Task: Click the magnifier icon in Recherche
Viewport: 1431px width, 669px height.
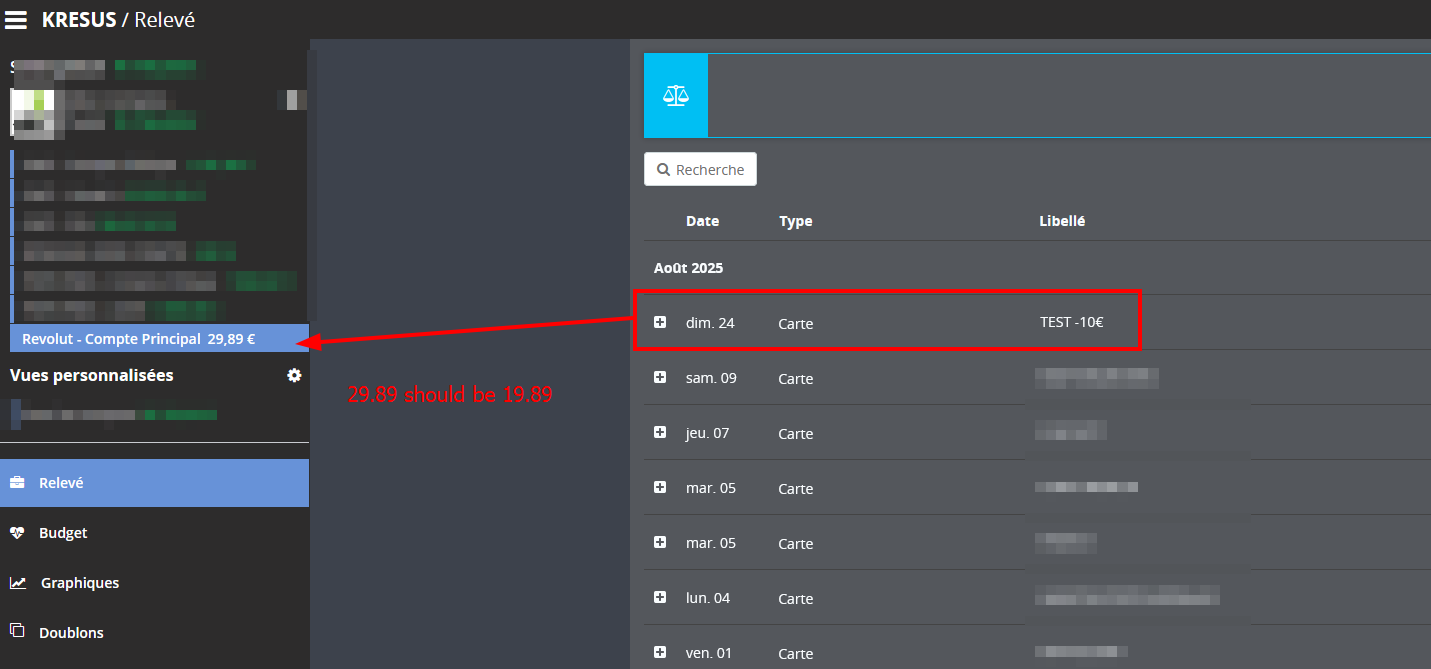Action: coord(663,170)
